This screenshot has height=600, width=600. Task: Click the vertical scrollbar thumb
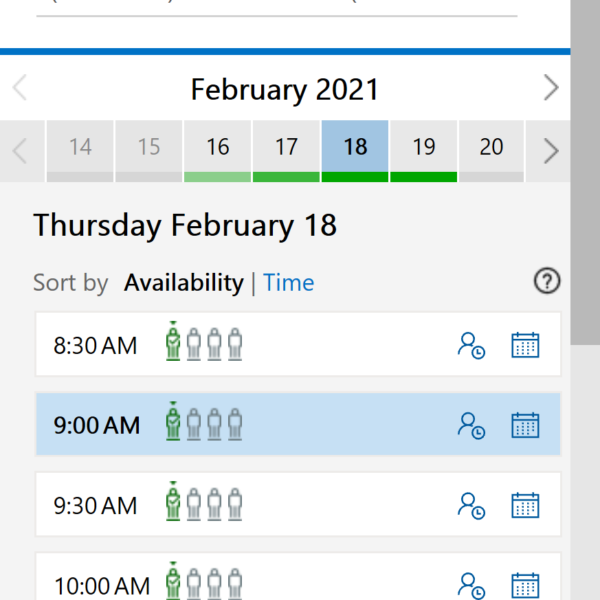coord(585,172)
